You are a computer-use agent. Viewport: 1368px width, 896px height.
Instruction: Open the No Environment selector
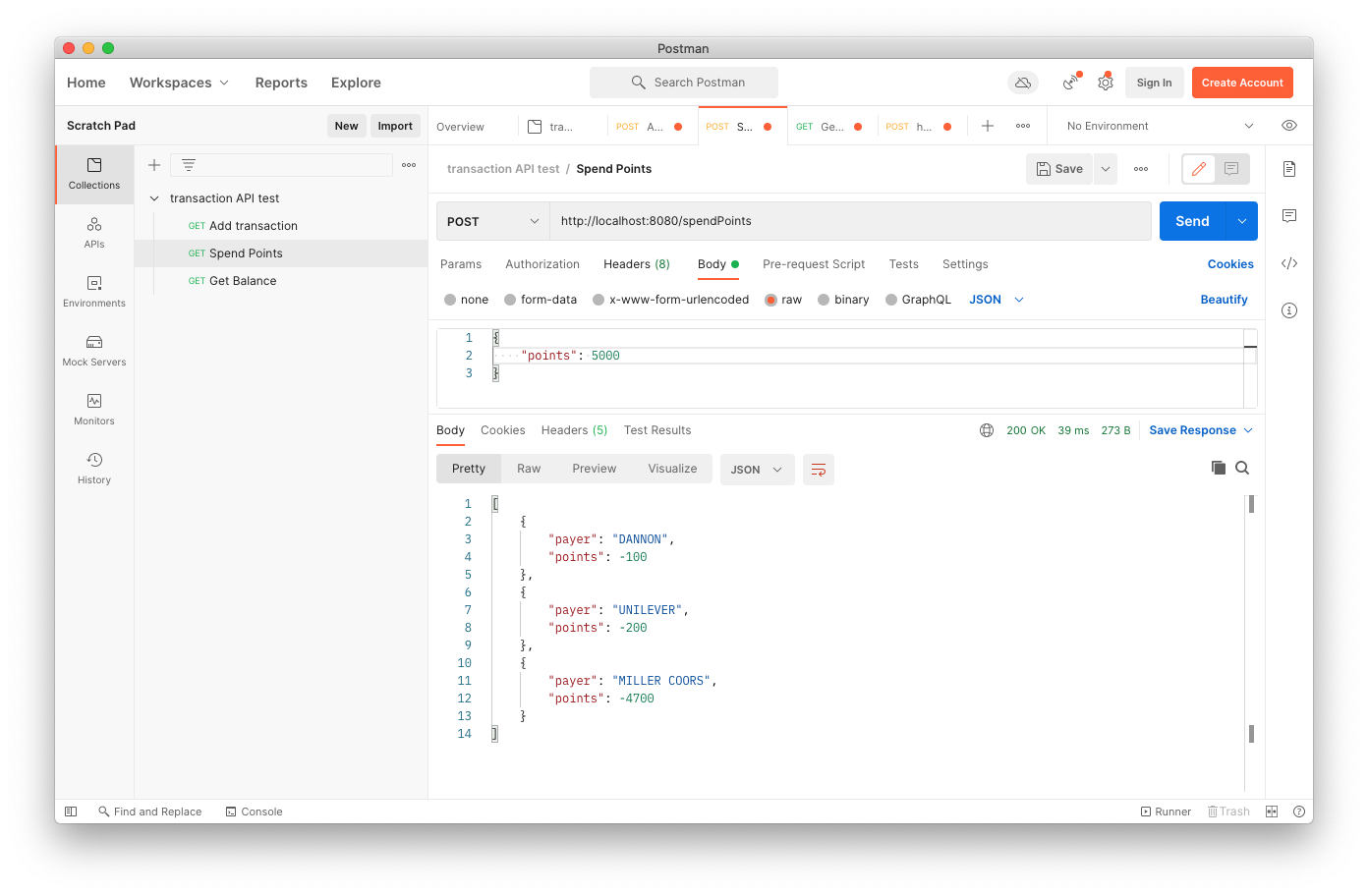[1160, 126]
